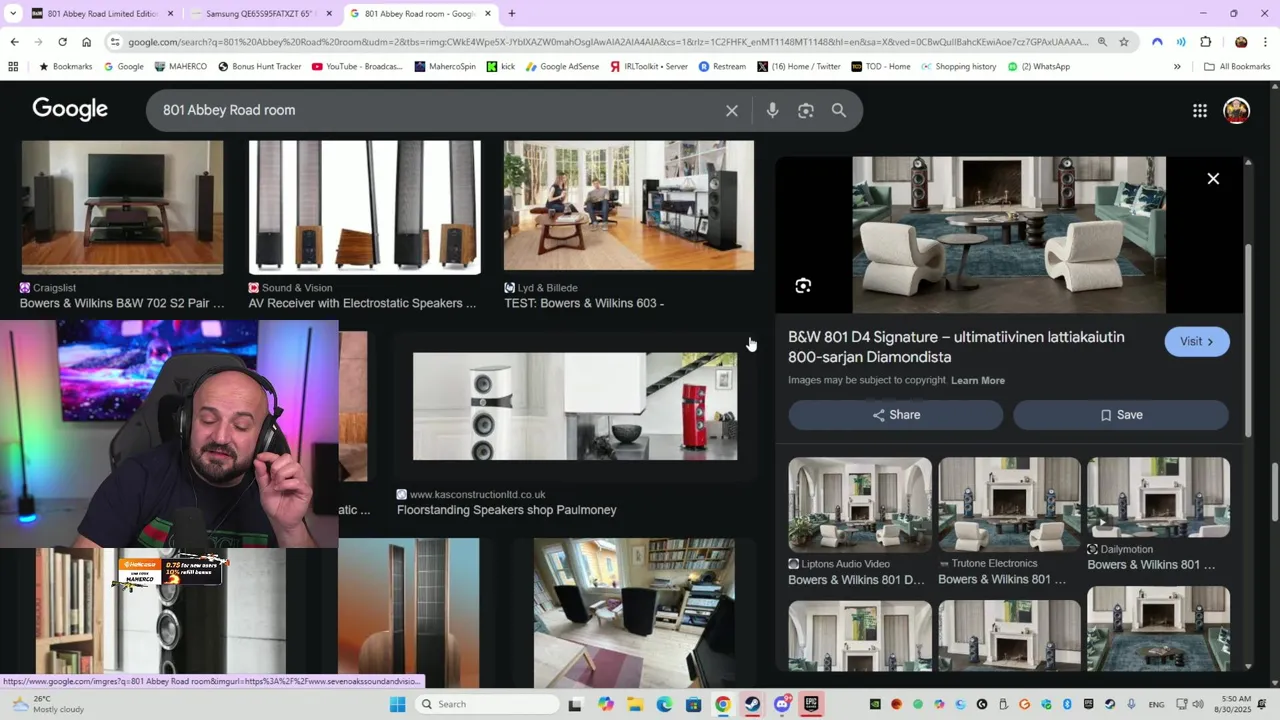Open a new browser tab

click(512, 14)
